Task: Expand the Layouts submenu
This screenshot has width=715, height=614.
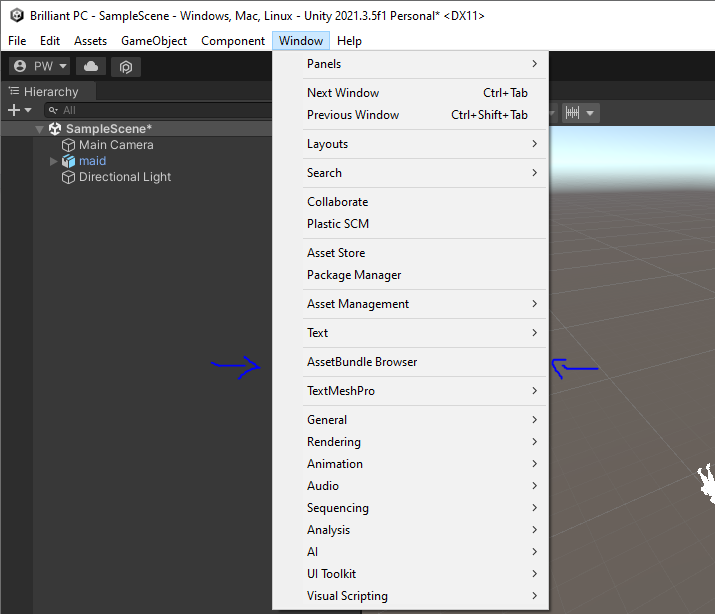Action: coord(410,144)
